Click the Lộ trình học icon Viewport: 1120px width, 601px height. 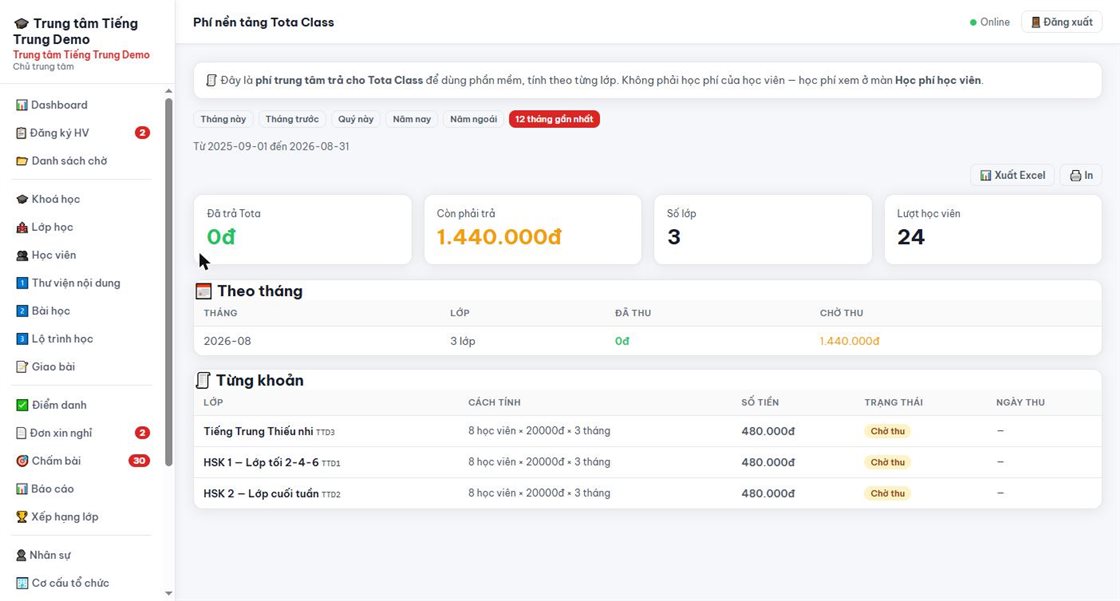[x=22, y=339]
